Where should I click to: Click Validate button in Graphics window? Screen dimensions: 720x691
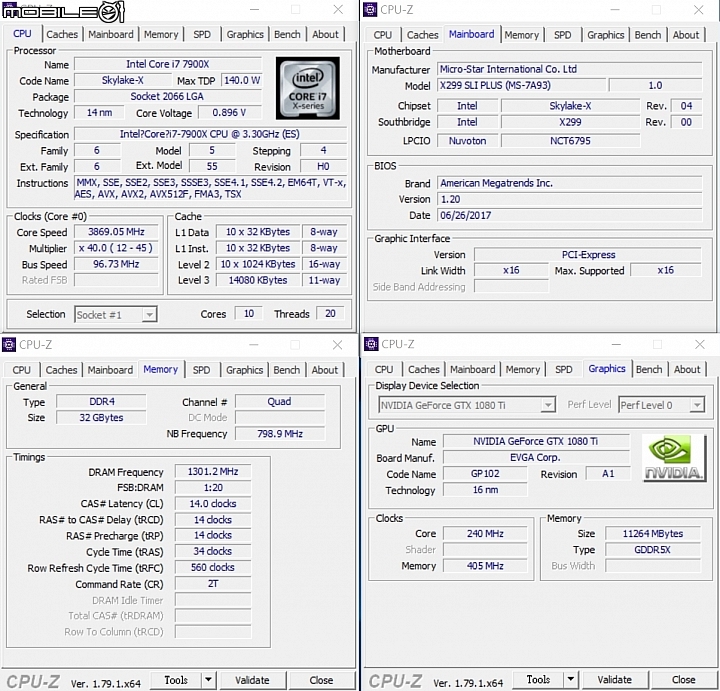tap(614, 679)
